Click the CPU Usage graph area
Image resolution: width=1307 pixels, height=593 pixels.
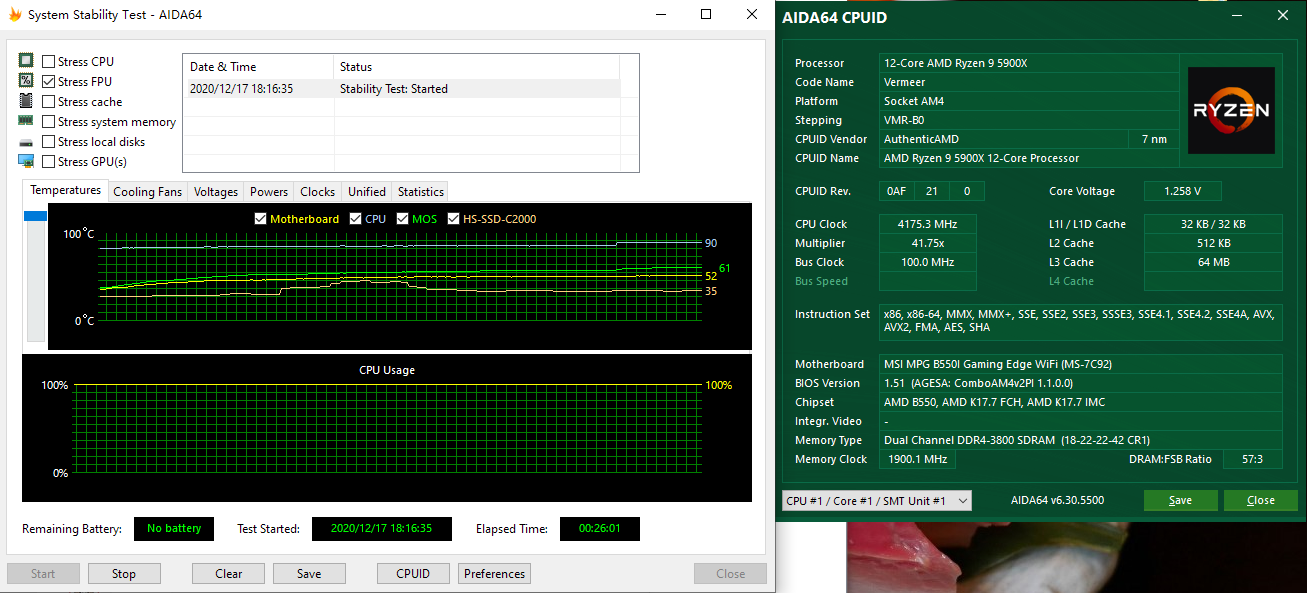(x=387, y=427)
